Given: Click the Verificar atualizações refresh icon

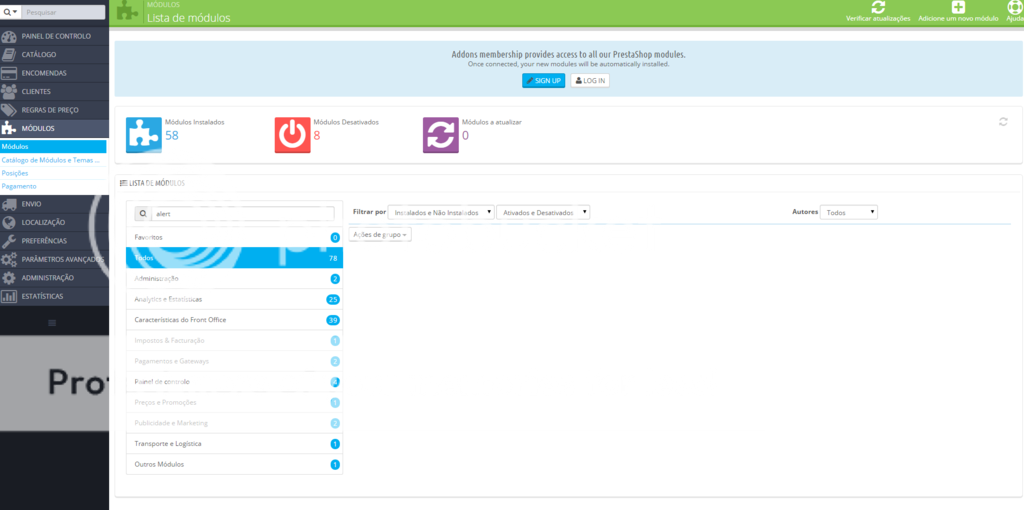Looking at the screenshot, I should click(x=878, y=8).
